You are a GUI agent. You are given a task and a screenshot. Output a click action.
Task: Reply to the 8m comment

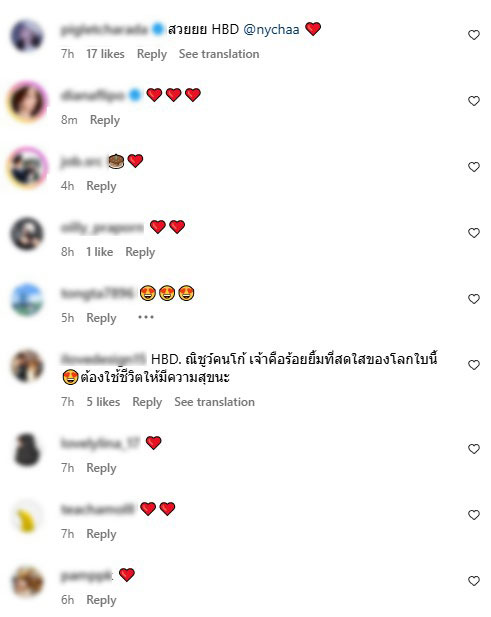point(105,120)
